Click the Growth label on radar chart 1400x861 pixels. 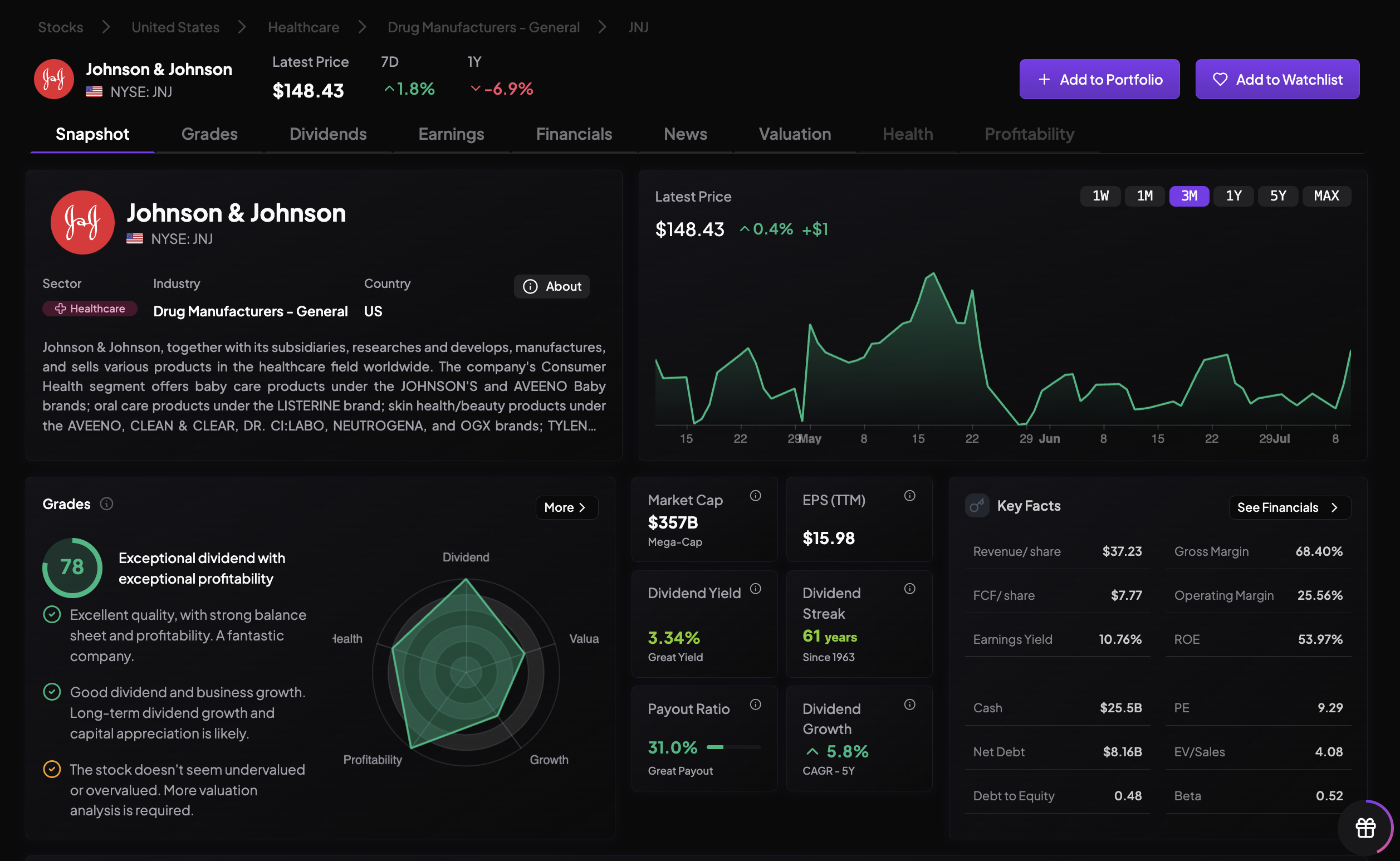[x=549, y=760]
